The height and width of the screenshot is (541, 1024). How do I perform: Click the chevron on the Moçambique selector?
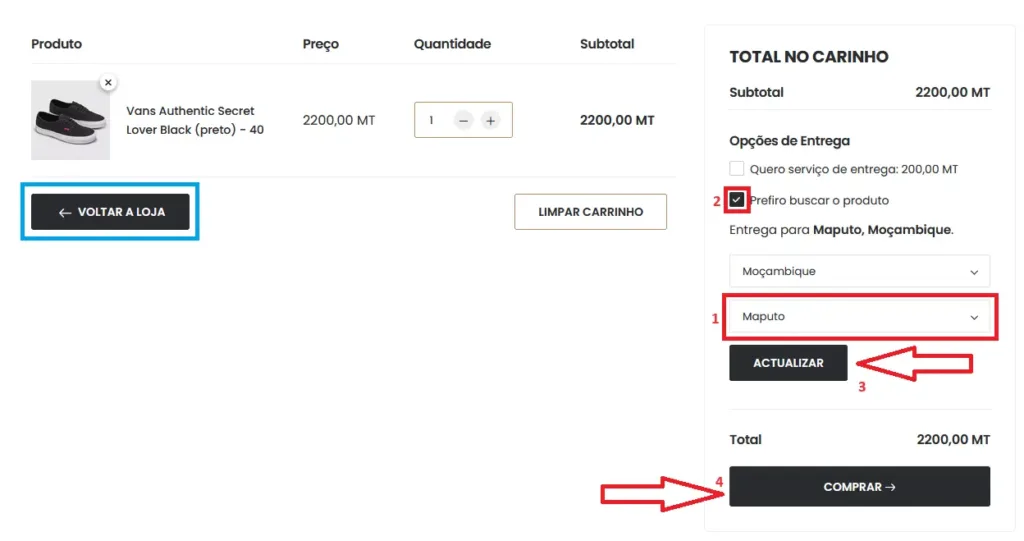click(974, 271)
